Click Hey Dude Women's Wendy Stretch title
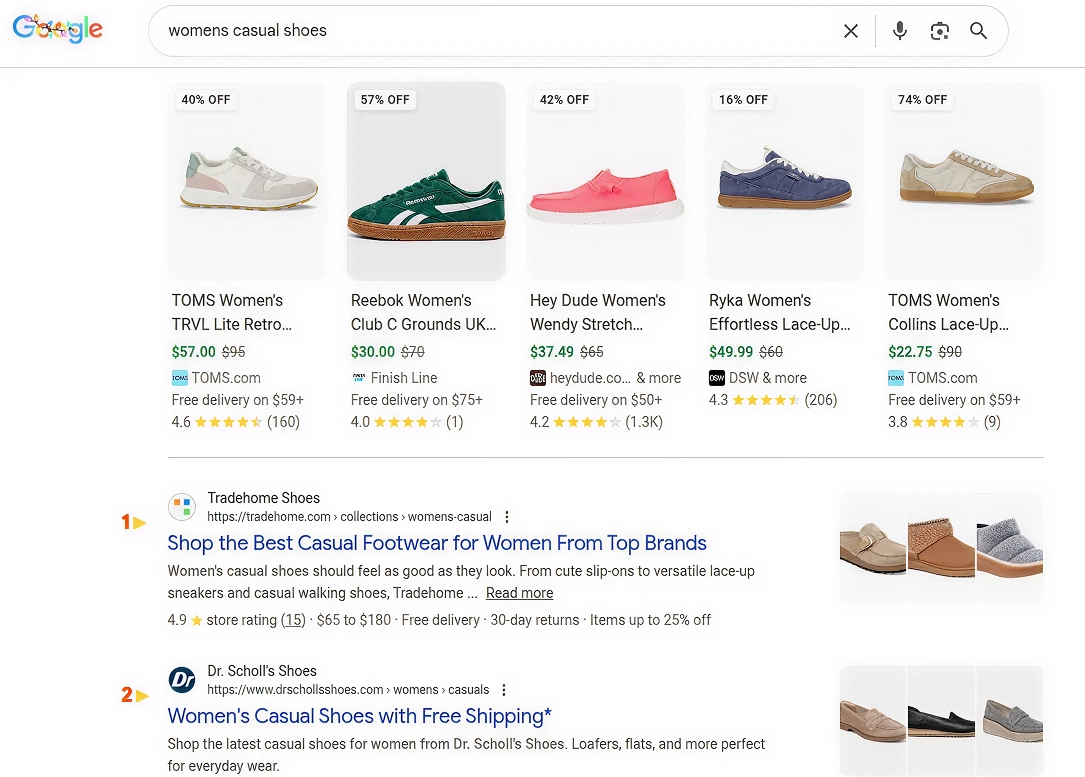The width and height of the screenshot is (1085, 777). tap(598, 312)
